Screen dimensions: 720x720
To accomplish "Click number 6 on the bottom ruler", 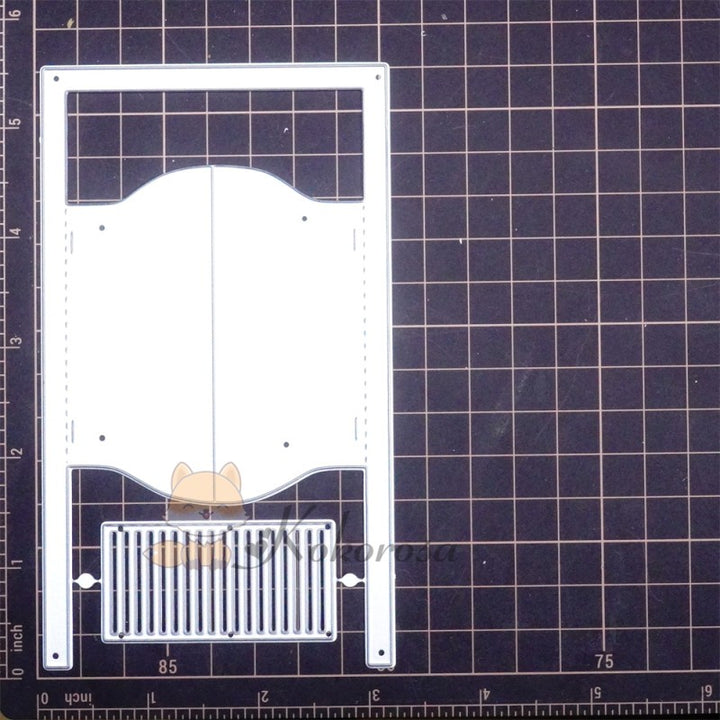I will (x=706, y=698).
